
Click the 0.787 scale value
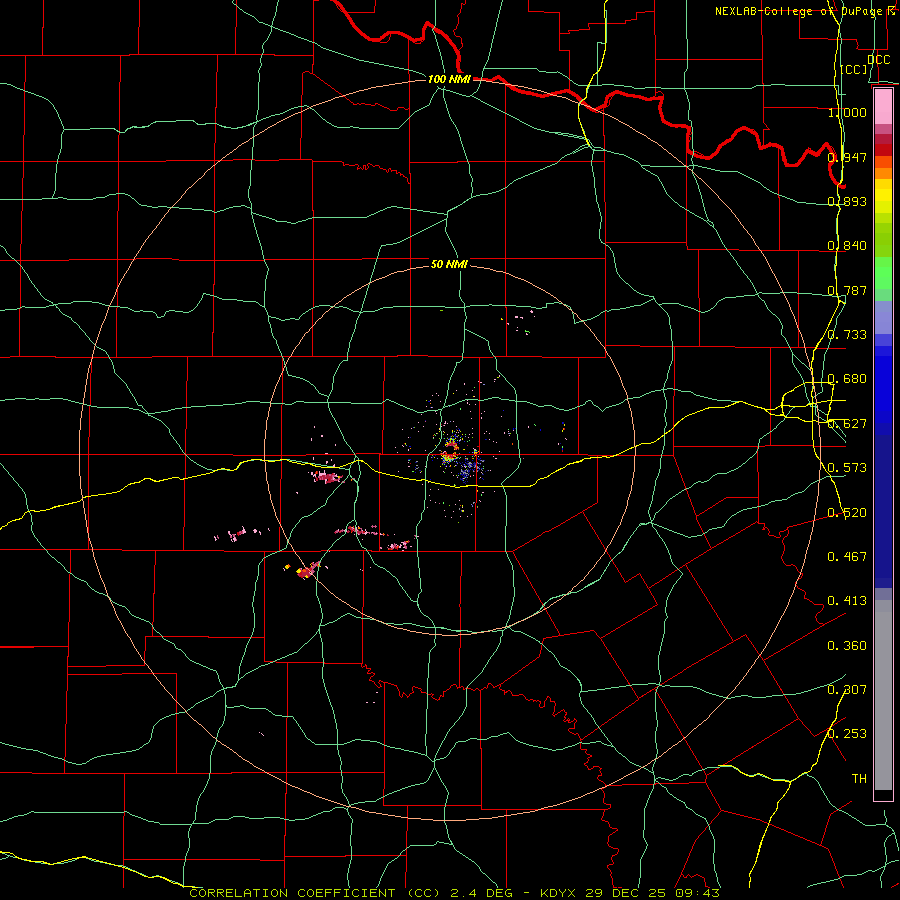pos(847,290)
